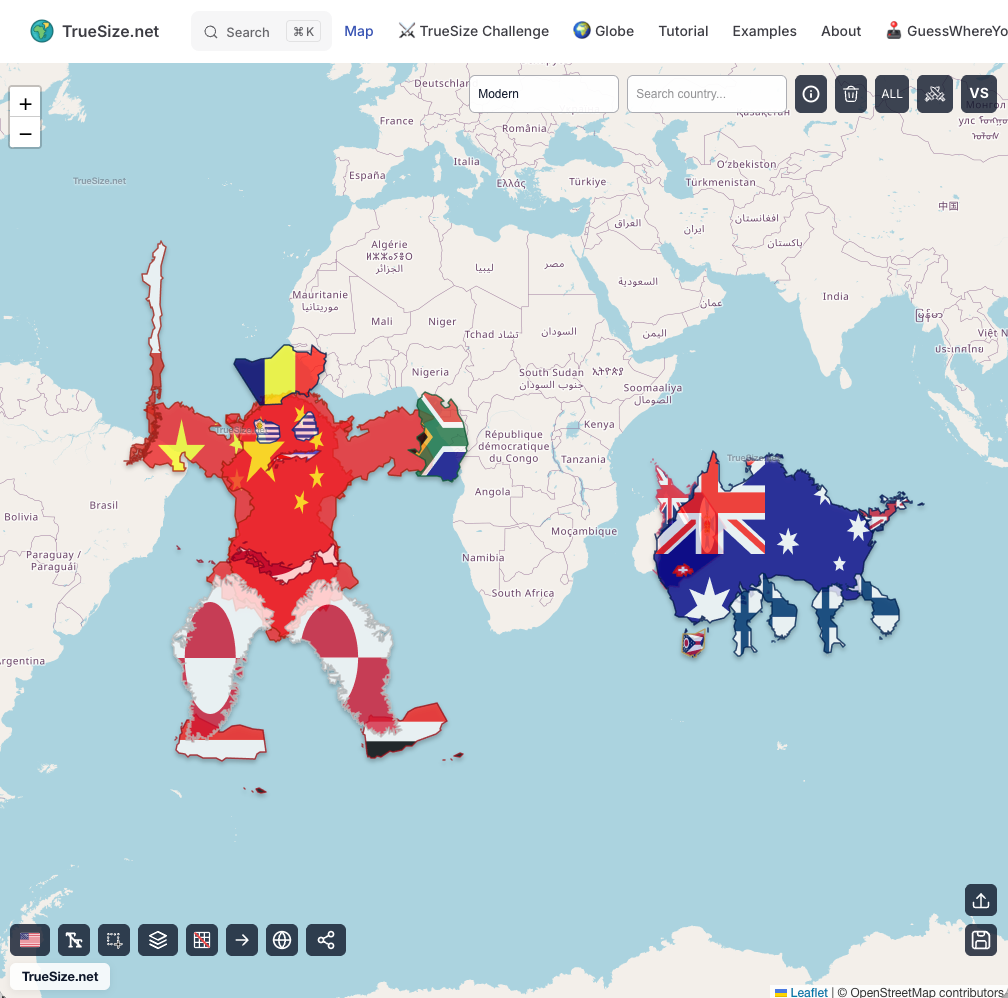Click the globe icon in bottom toolbar
1008x998 pixels.
pos(282,940)
